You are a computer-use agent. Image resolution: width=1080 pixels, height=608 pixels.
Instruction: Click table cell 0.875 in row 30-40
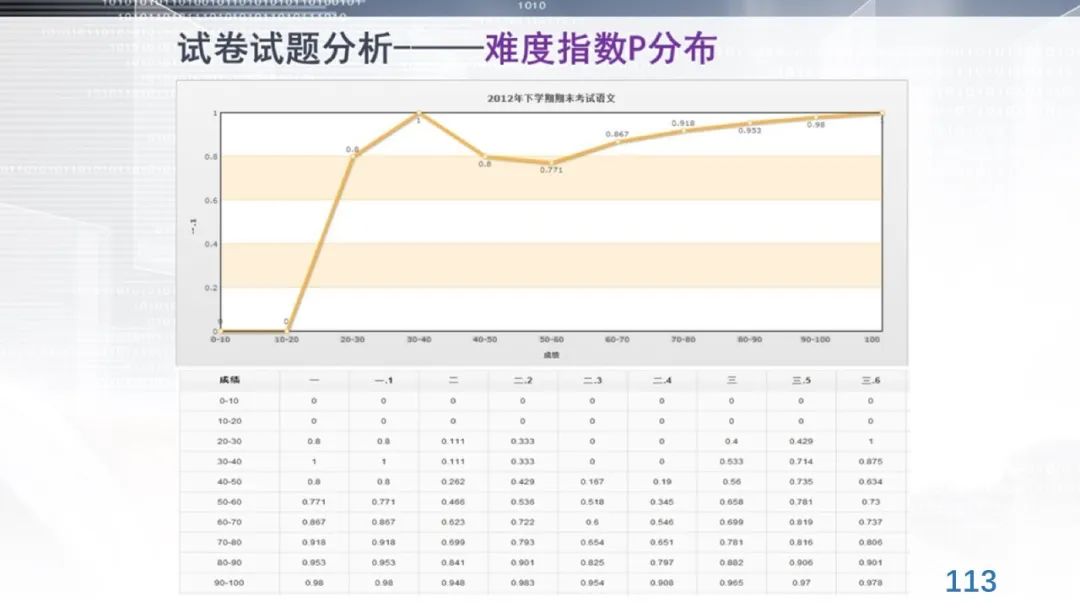pos(871,461)
